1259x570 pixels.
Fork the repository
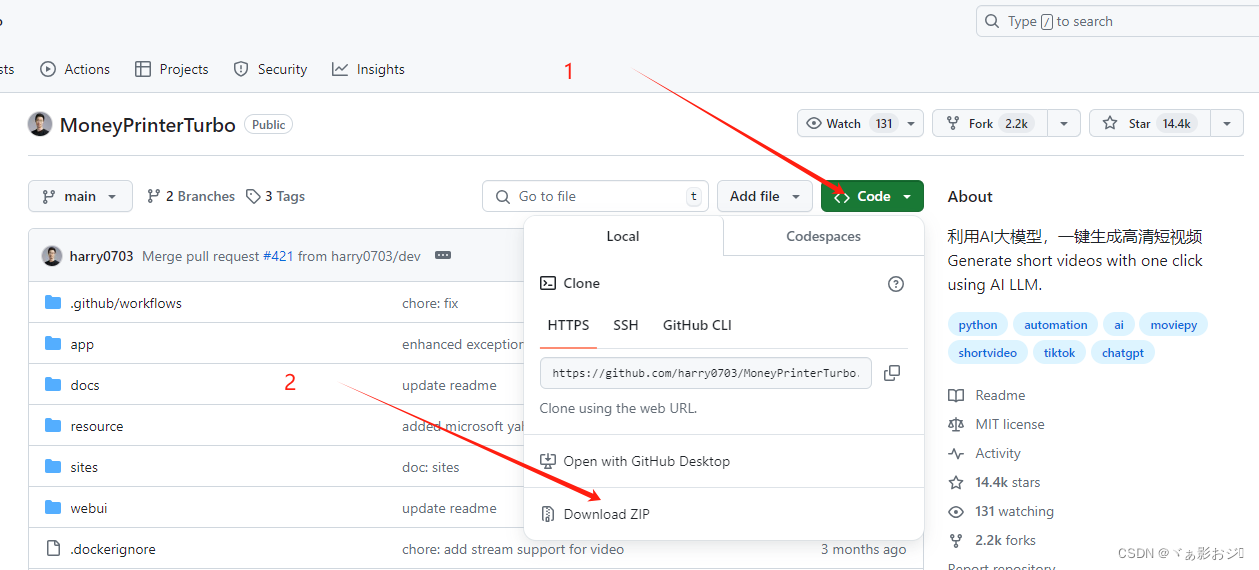[989, 123]
